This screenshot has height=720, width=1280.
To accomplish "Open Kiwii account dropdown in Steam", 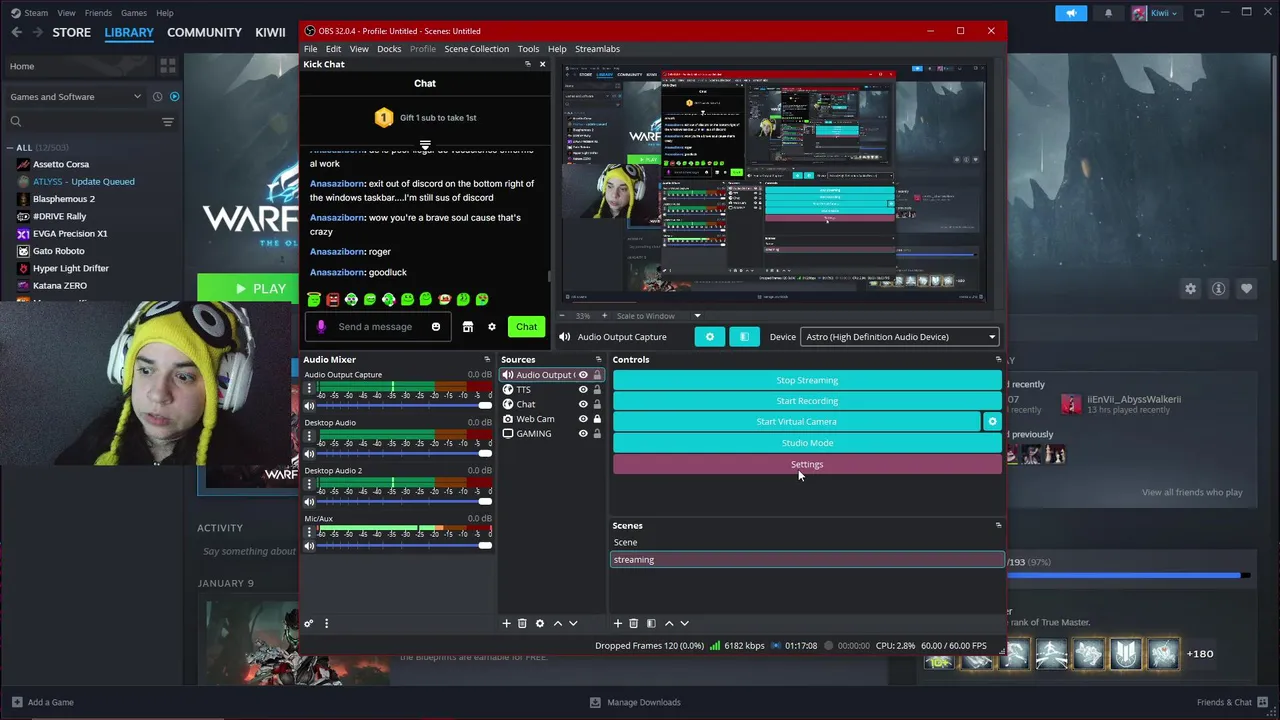I will (x=1156, y=13).
